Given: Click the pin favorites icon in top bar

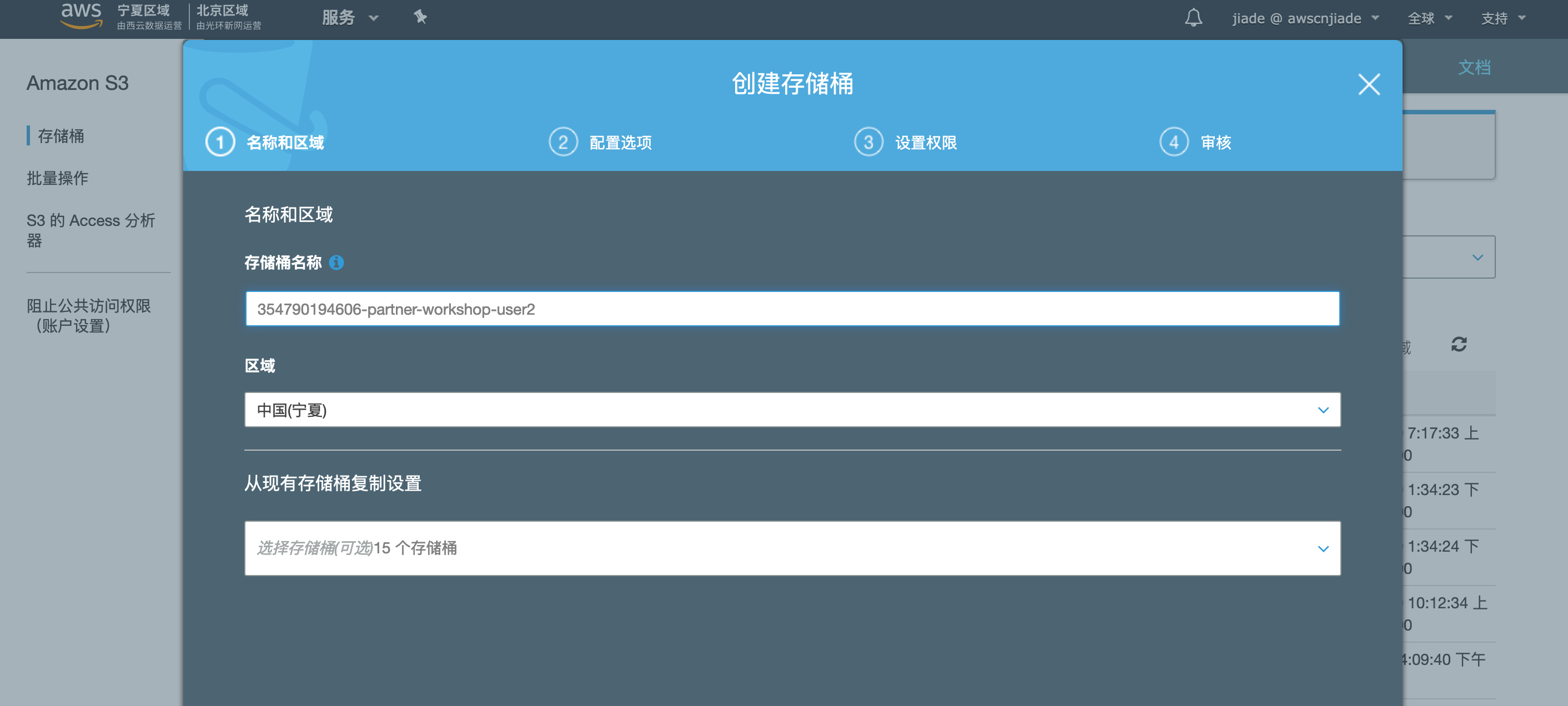Looking at the screenshot, I should [x=421, y=18].
